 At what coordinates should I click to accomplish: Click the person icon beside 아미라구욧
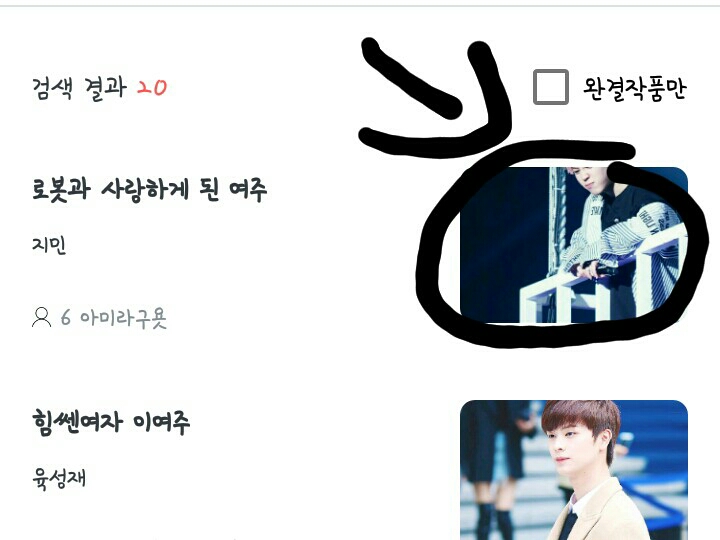tap(41, 317)
